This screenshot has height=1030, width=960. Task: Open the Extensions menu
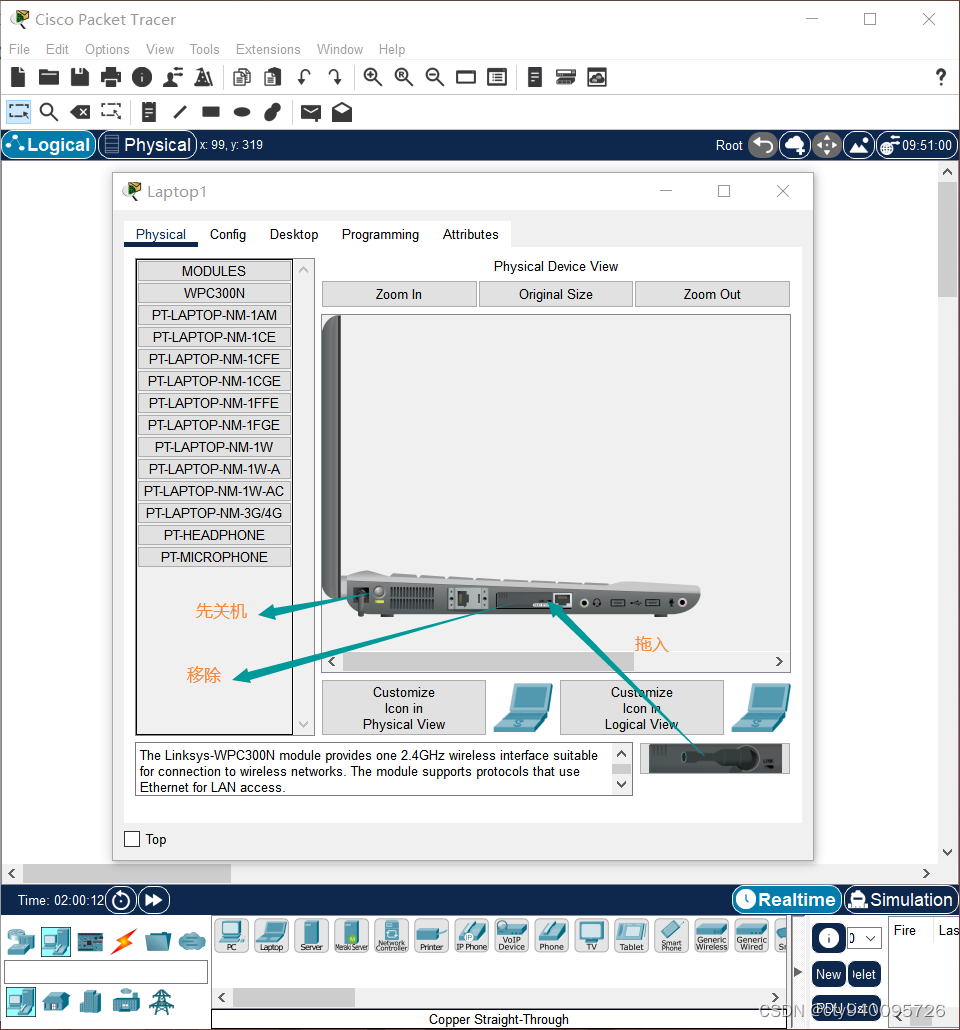[x=268, y=49]
